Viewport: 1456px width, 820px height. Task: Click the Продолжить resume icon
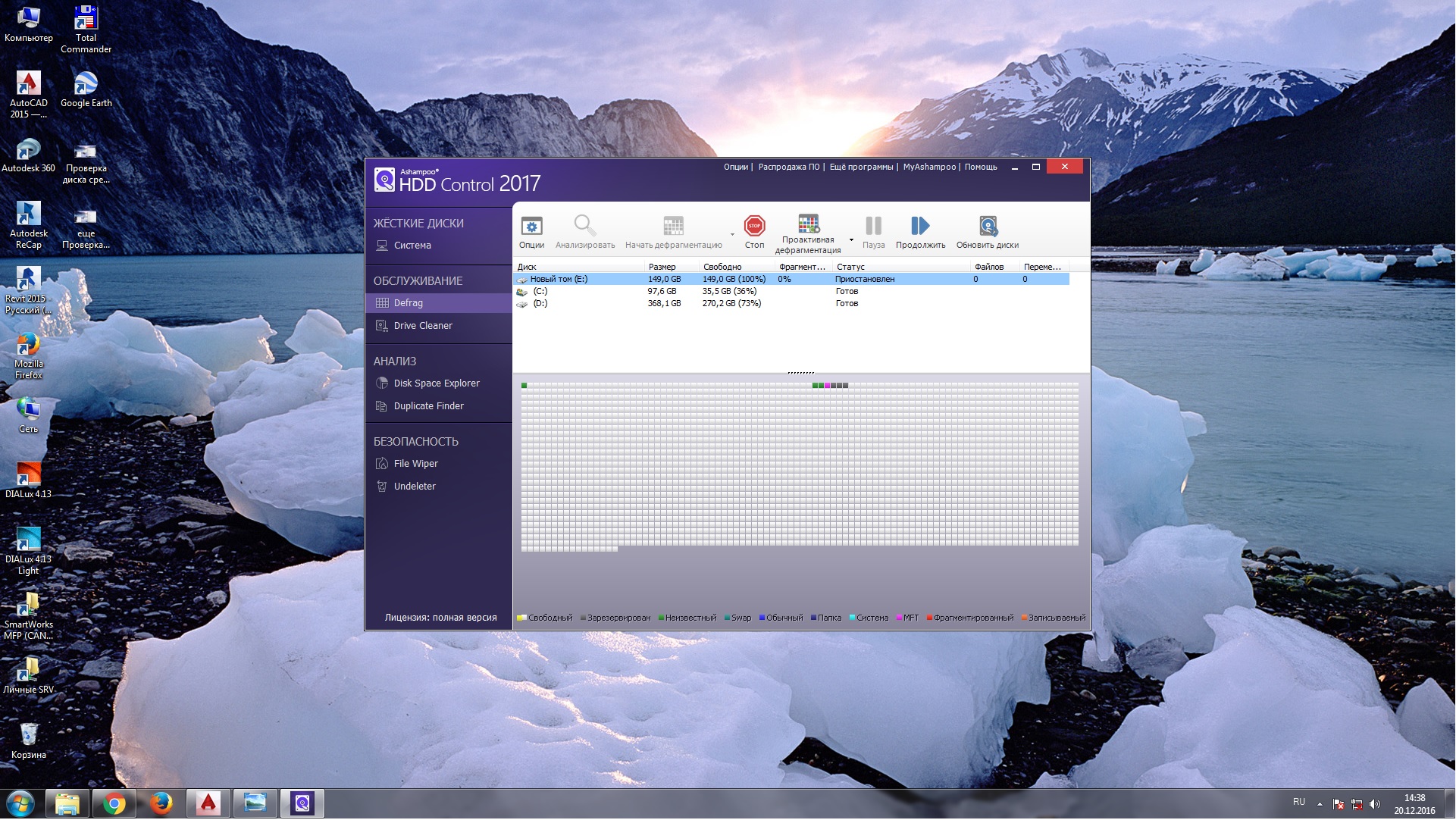coord(919,227)
